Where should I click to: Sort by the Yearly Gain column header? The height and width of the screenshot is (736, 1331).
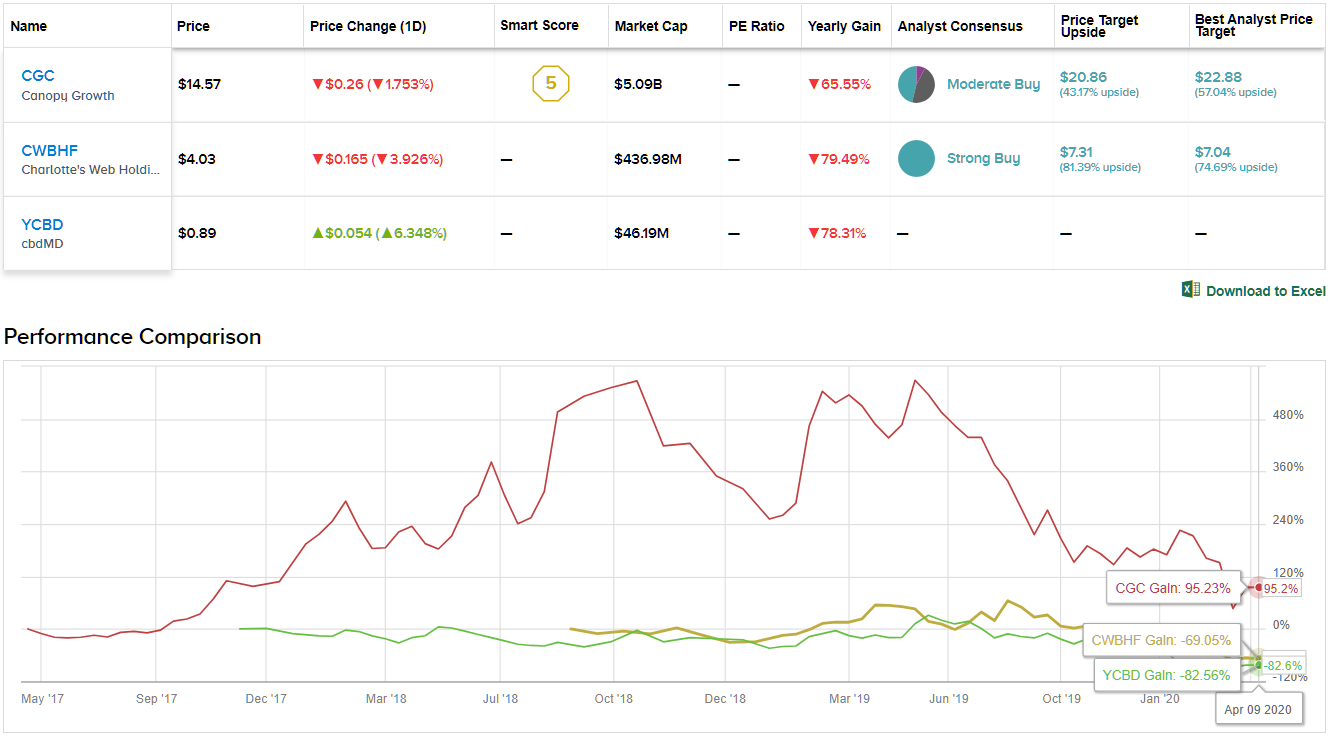point(844,26)
